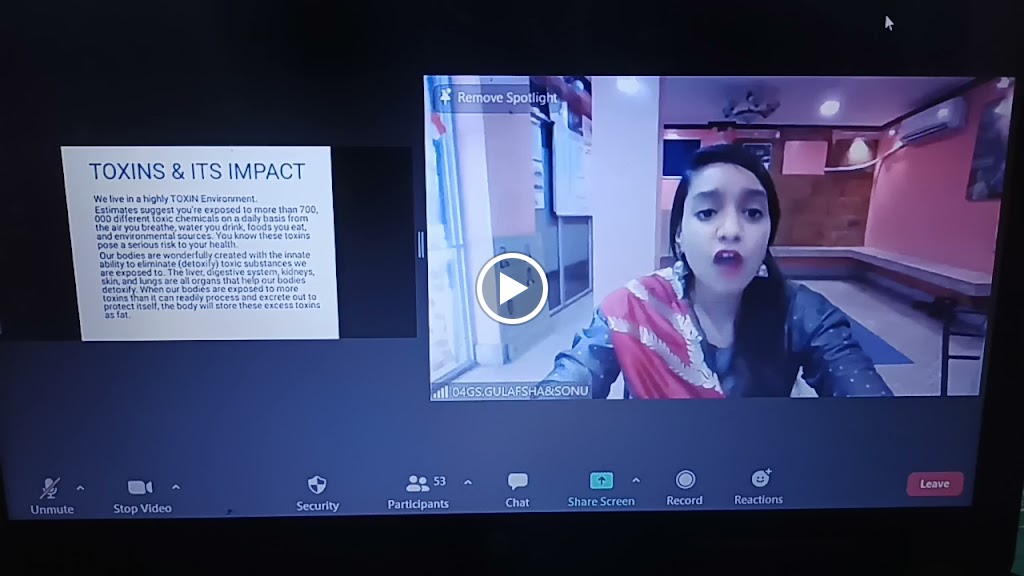Click the TOXINS & ITS IMPACT slide
Viewport: 1024px width, 576px height.
(201, 243)
